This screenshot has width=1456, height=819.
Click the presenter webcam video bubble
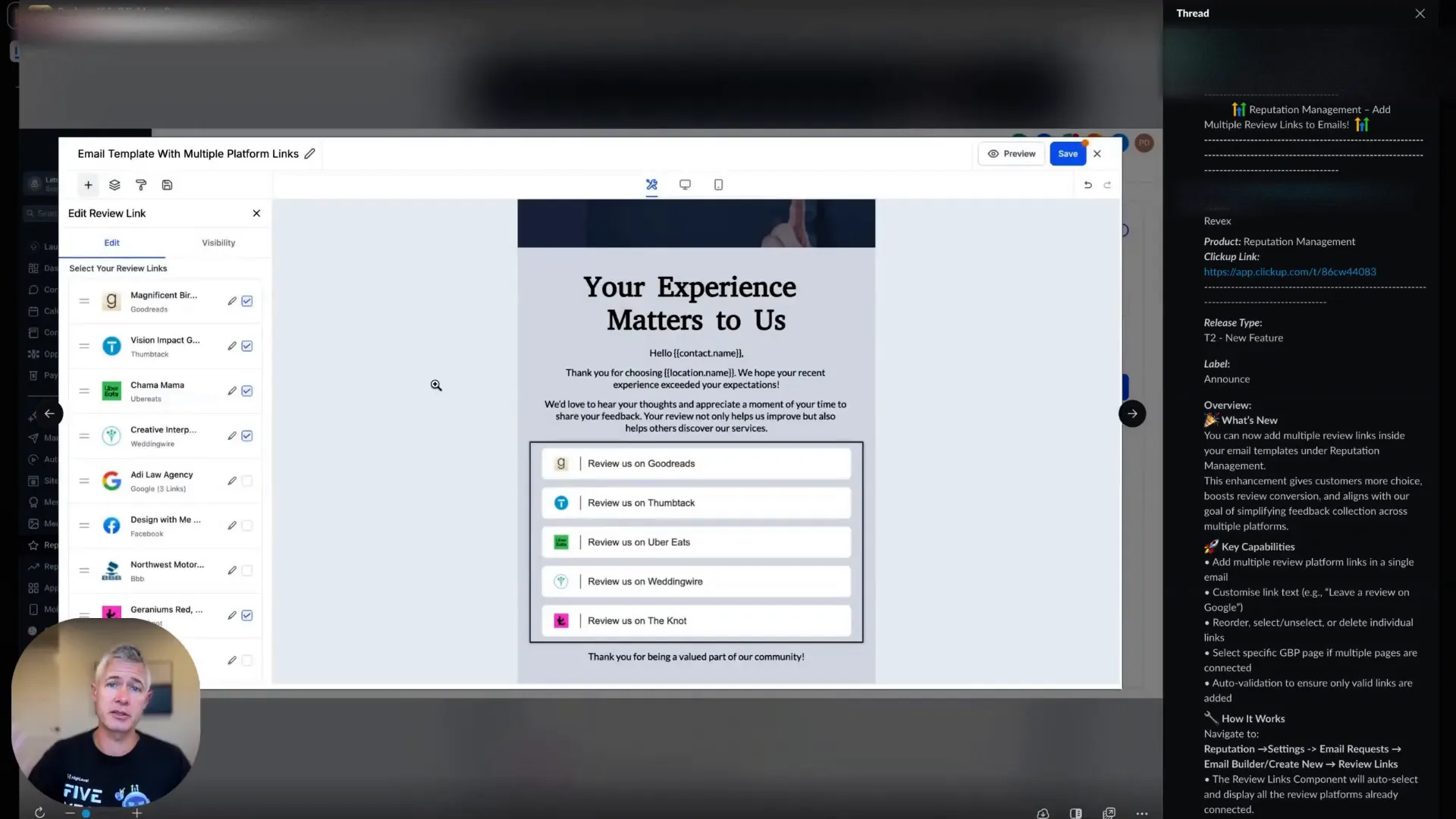tap(105, 712)
